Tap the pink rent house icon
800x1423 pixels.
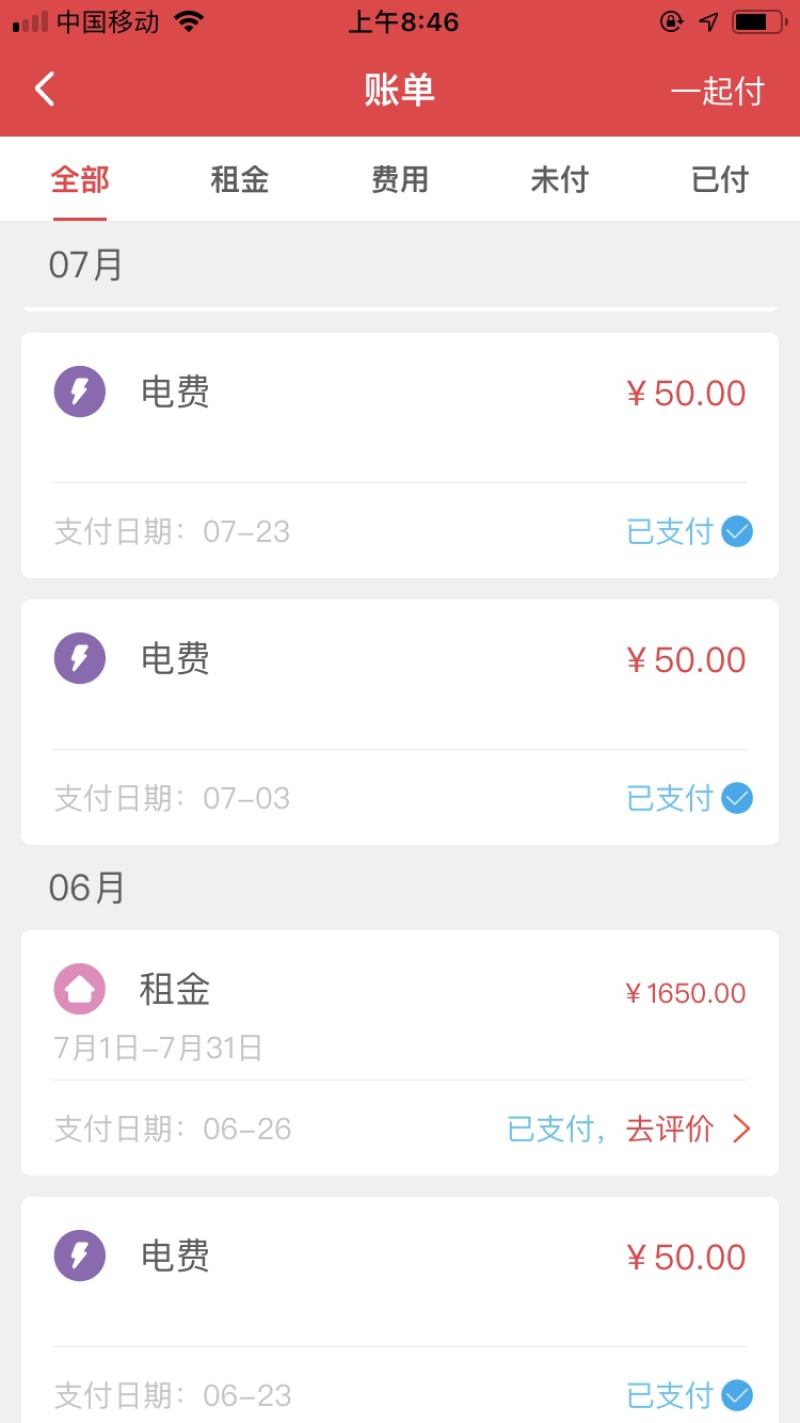(x=79, y=989)
